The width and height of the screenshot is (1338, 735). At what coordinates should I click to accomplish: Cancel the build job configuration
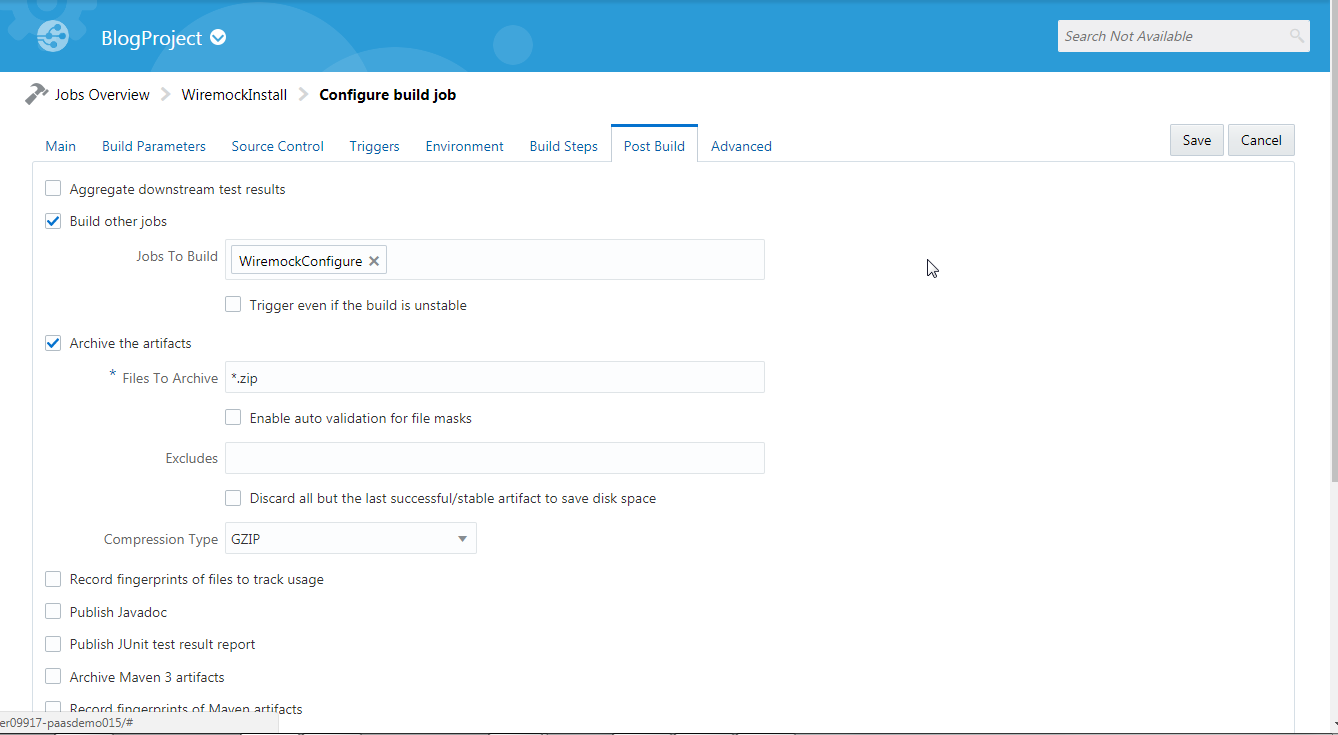click(1260, 139)
